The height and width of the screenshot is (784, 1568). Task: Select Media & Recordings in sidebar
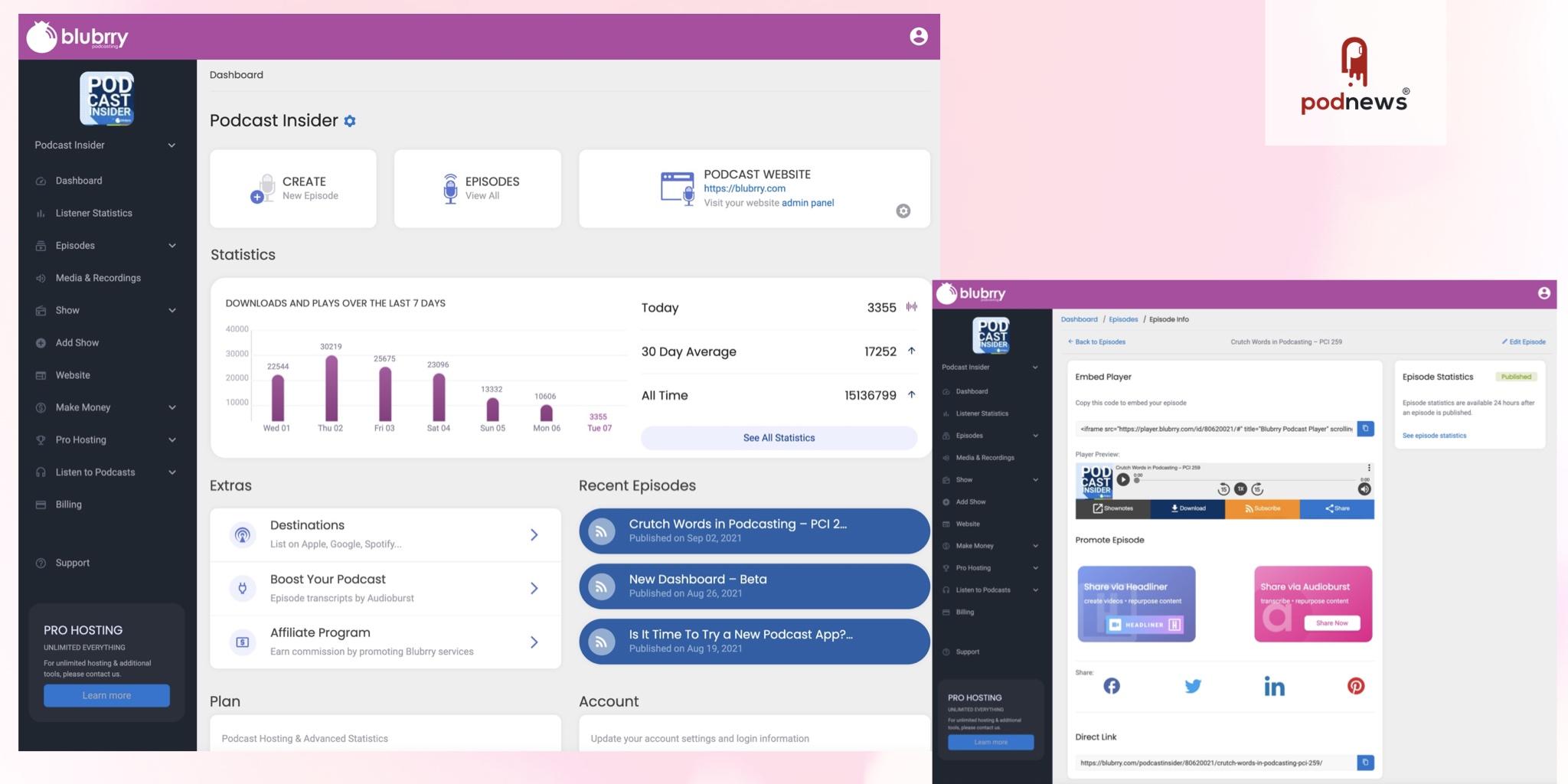tap(98, 278)
